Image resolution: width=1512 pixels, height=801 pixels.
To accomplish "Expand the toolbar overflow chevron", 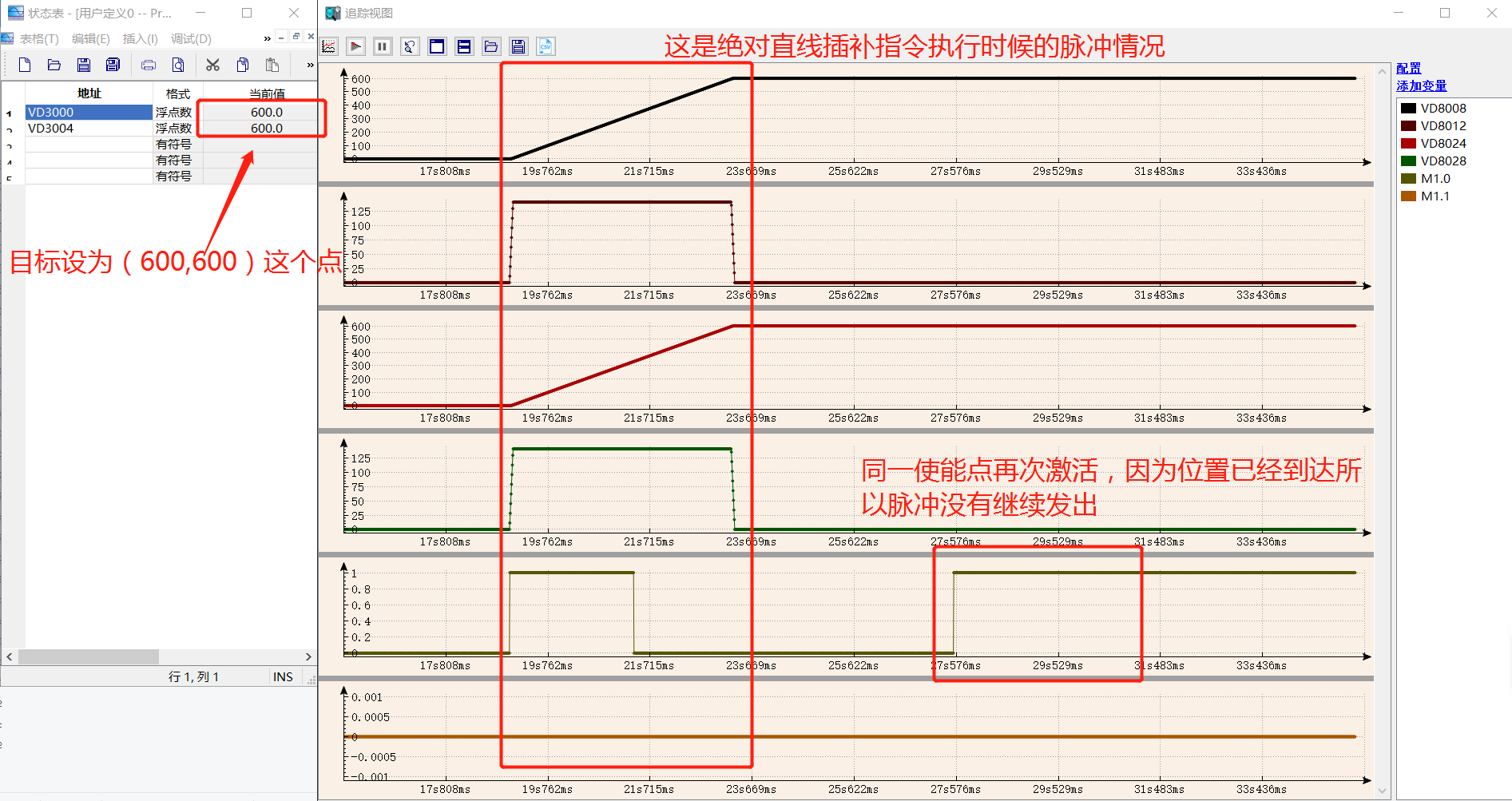I will (x=311, y=65).
